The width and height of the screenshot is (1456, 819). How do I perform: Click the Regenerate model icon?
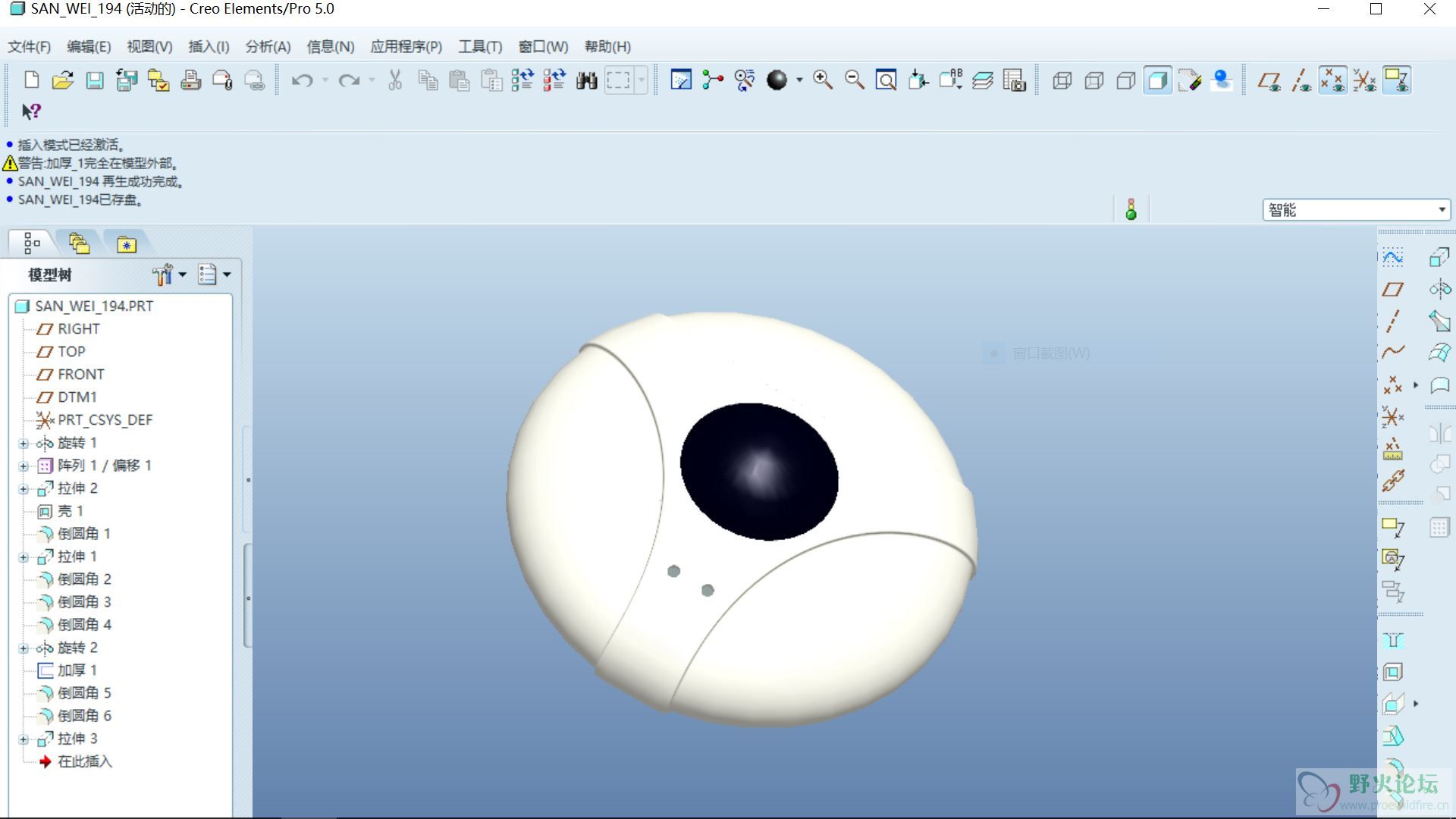(x=522, y=80)
